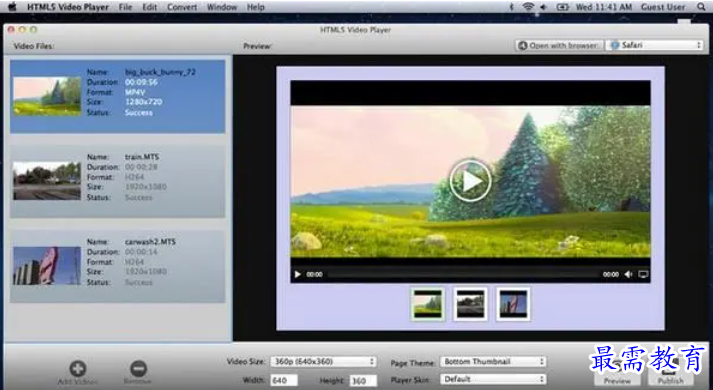Toggle fullscreen icon in player bar
Image resolution: width=713 pixels, height=390 pixels.
pos(643,274)
